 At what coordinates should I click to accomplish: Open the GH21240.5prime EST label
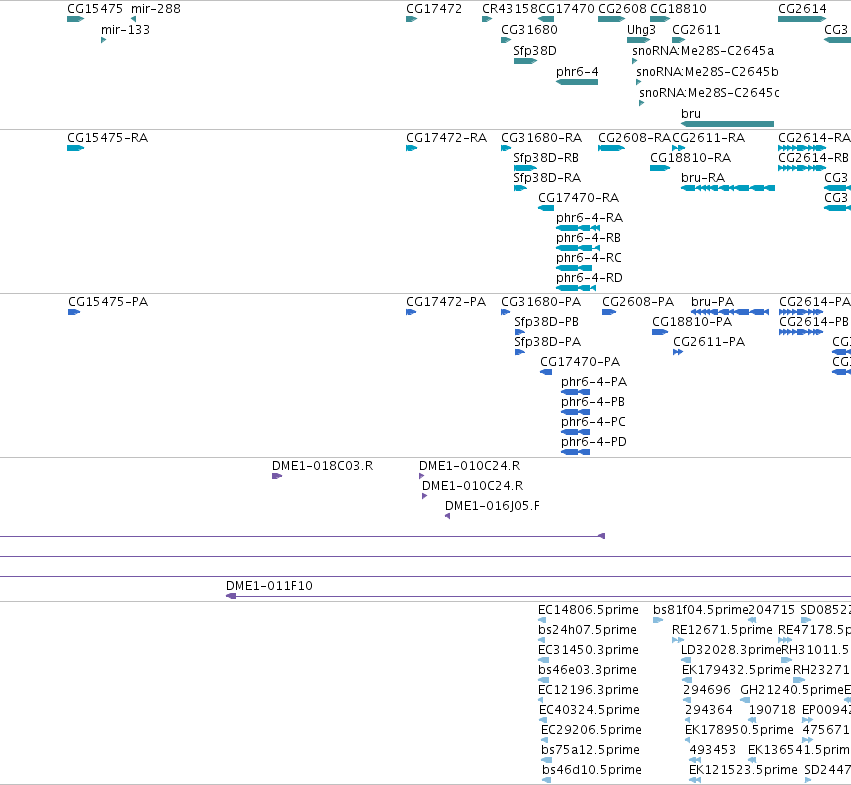click(x=792, y=691)
